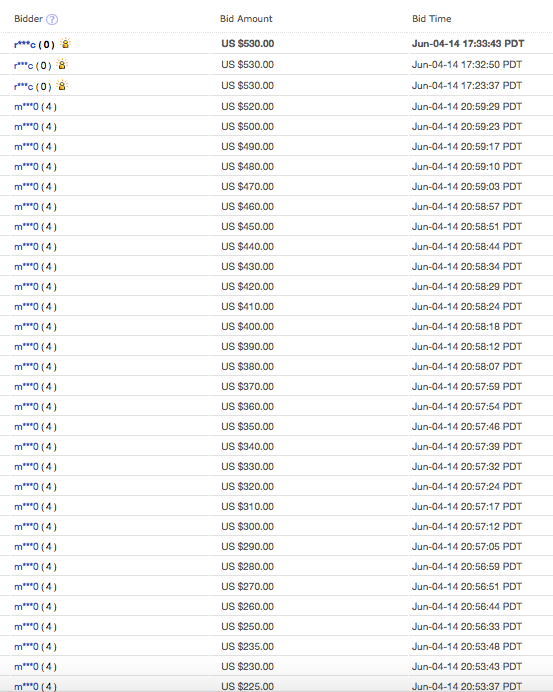The image size is (553, 692).
Task: Open bidder m***0 on the US $260.00 row
Action: (26, 607)
